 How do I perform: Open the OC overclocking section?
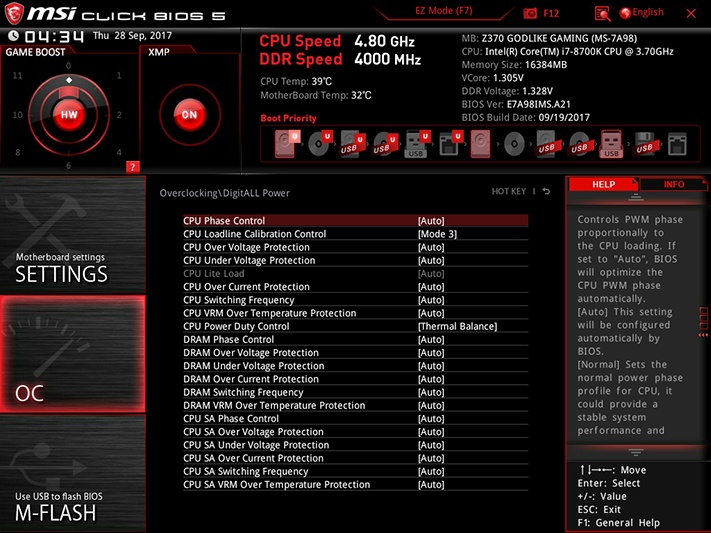pyautogui.click(x=73, y=354)
